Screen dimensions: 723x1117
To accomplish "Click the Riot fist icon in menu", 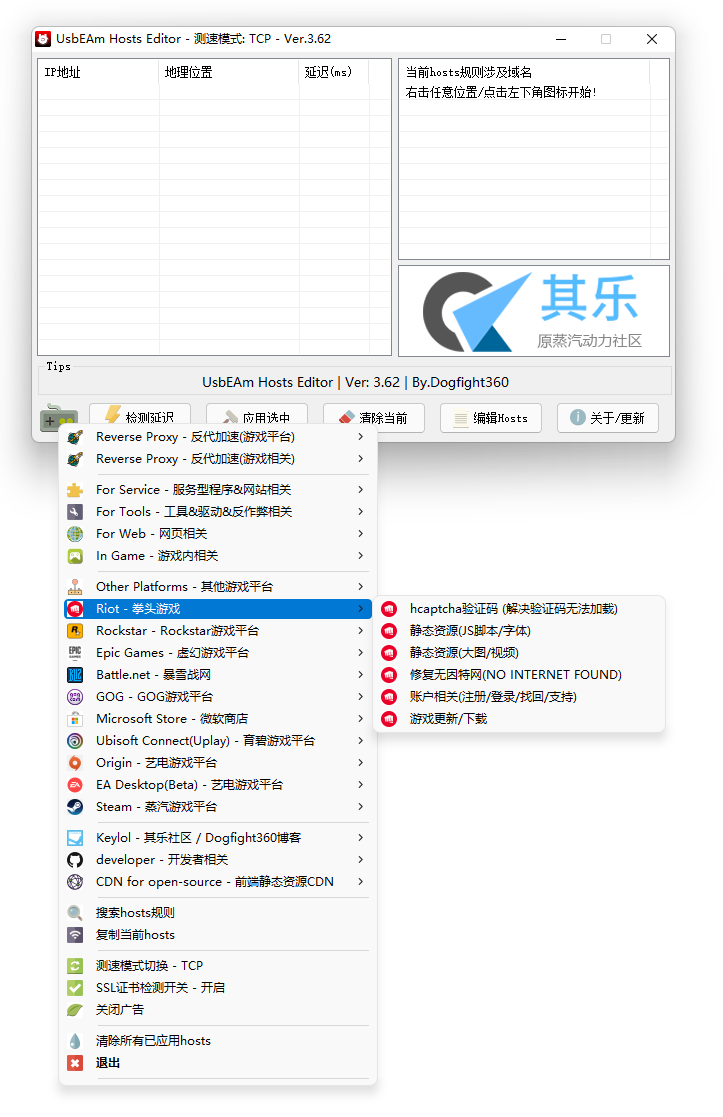I will click(75, 608).
